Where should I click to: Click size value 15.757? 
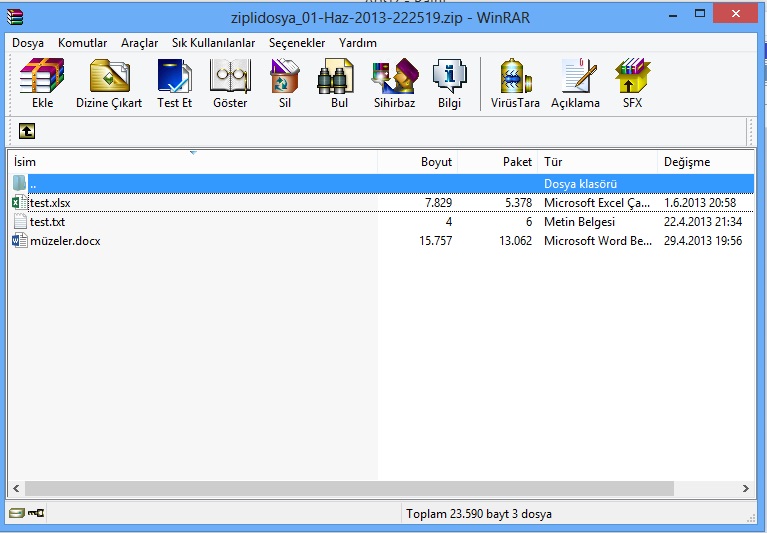pos(435,241)
